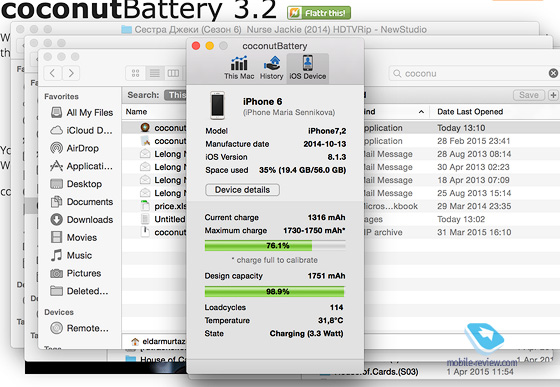Click the Flattr this! button

319,13
